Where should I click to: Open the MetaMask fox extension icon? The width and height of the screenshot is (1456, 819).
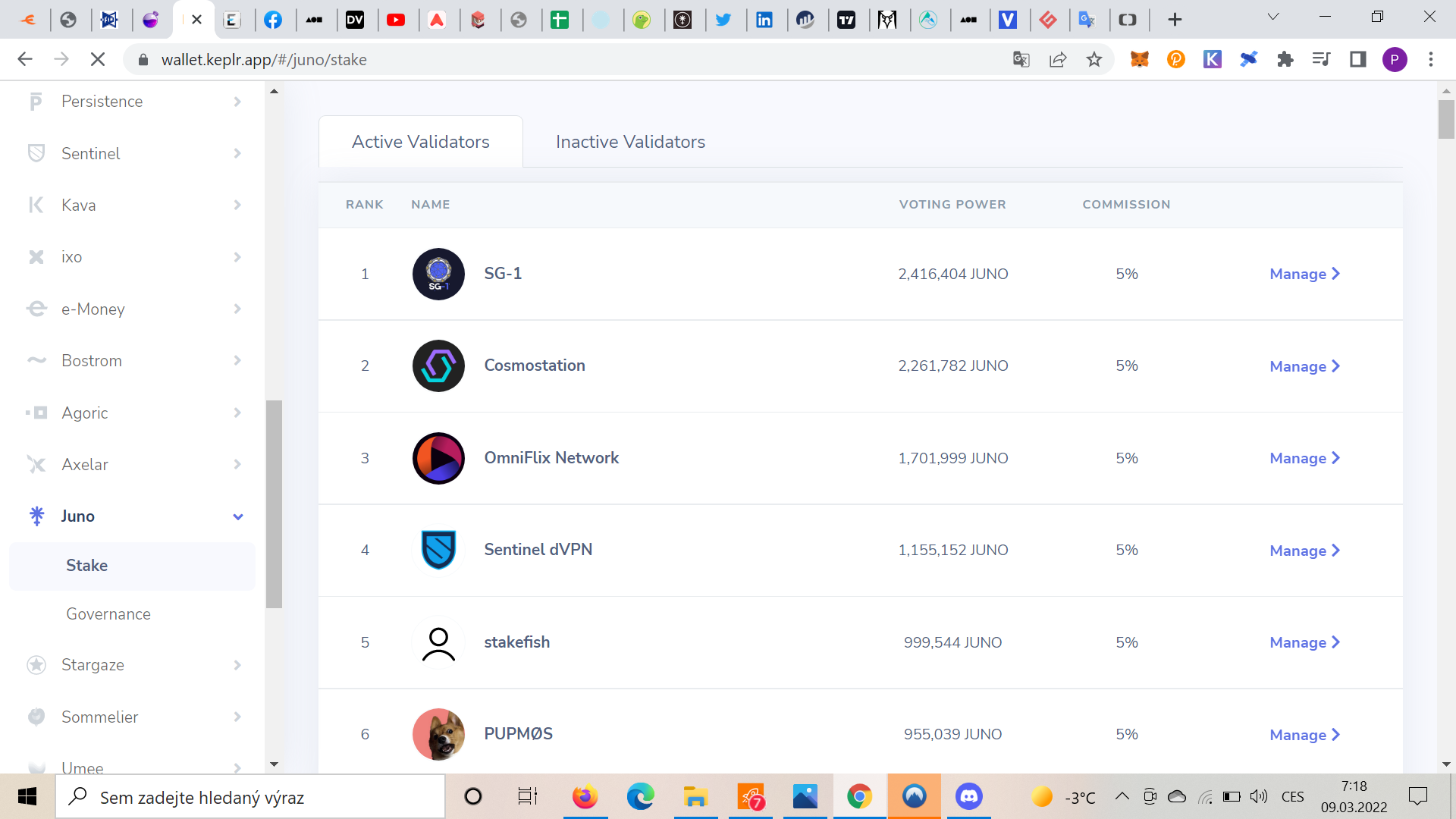(1139, 59)
